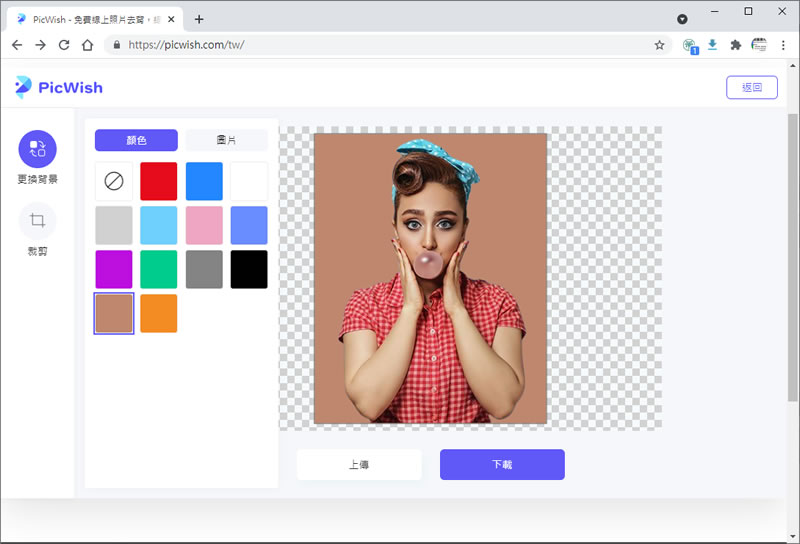800x544 pixels.
Task: Click the green extension icon with badge
Action: pyautogui.click(x=690, y=46)
